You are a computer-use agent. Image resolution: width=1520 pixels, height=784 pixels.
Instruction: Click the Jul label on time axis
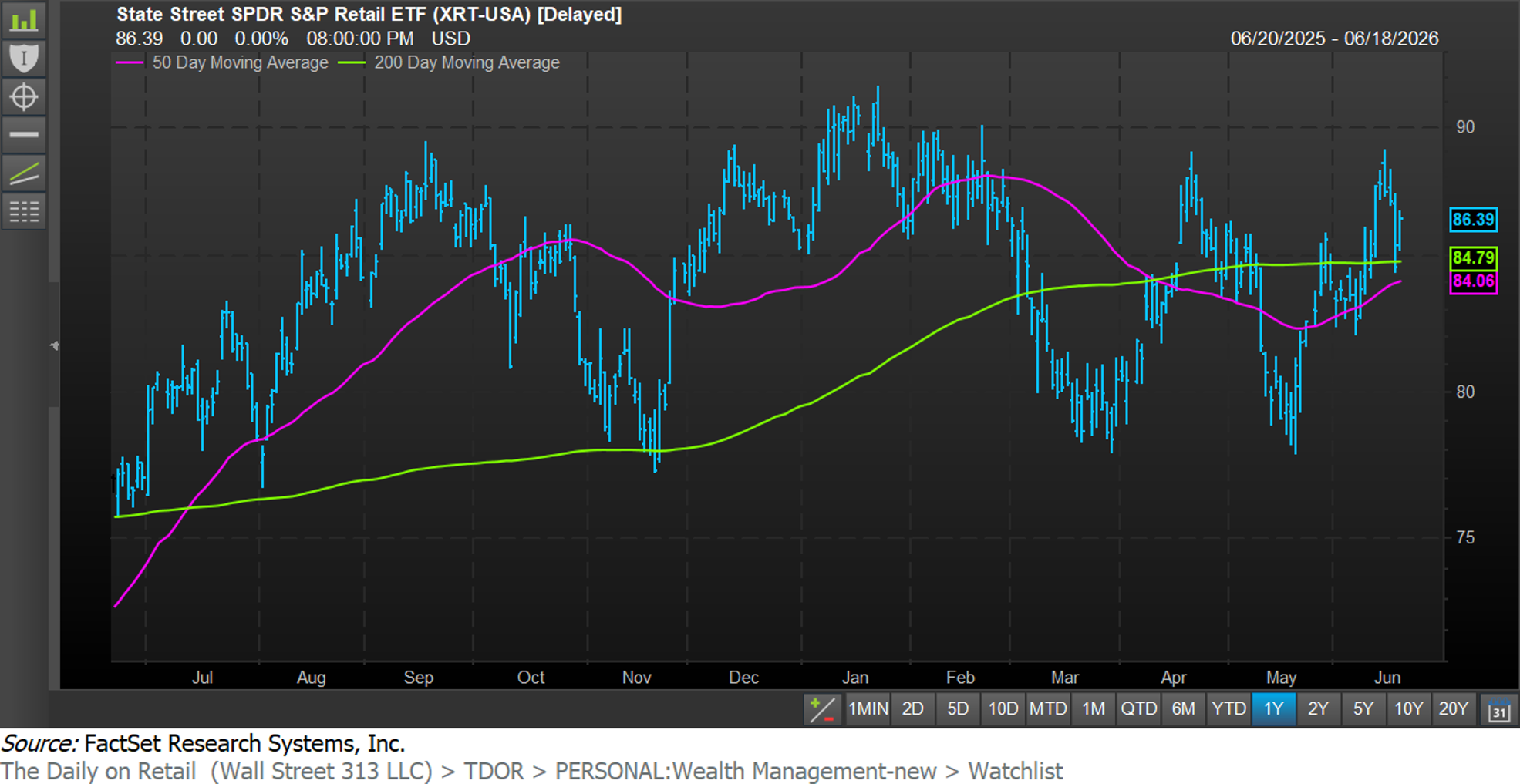pos(202,678)
